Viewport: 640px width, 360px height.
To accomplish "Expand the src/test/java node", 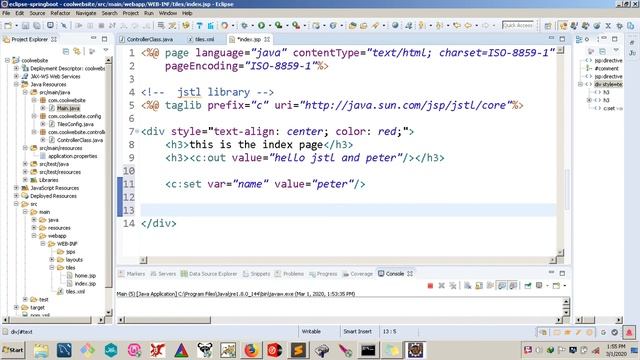I will (25, 164).
